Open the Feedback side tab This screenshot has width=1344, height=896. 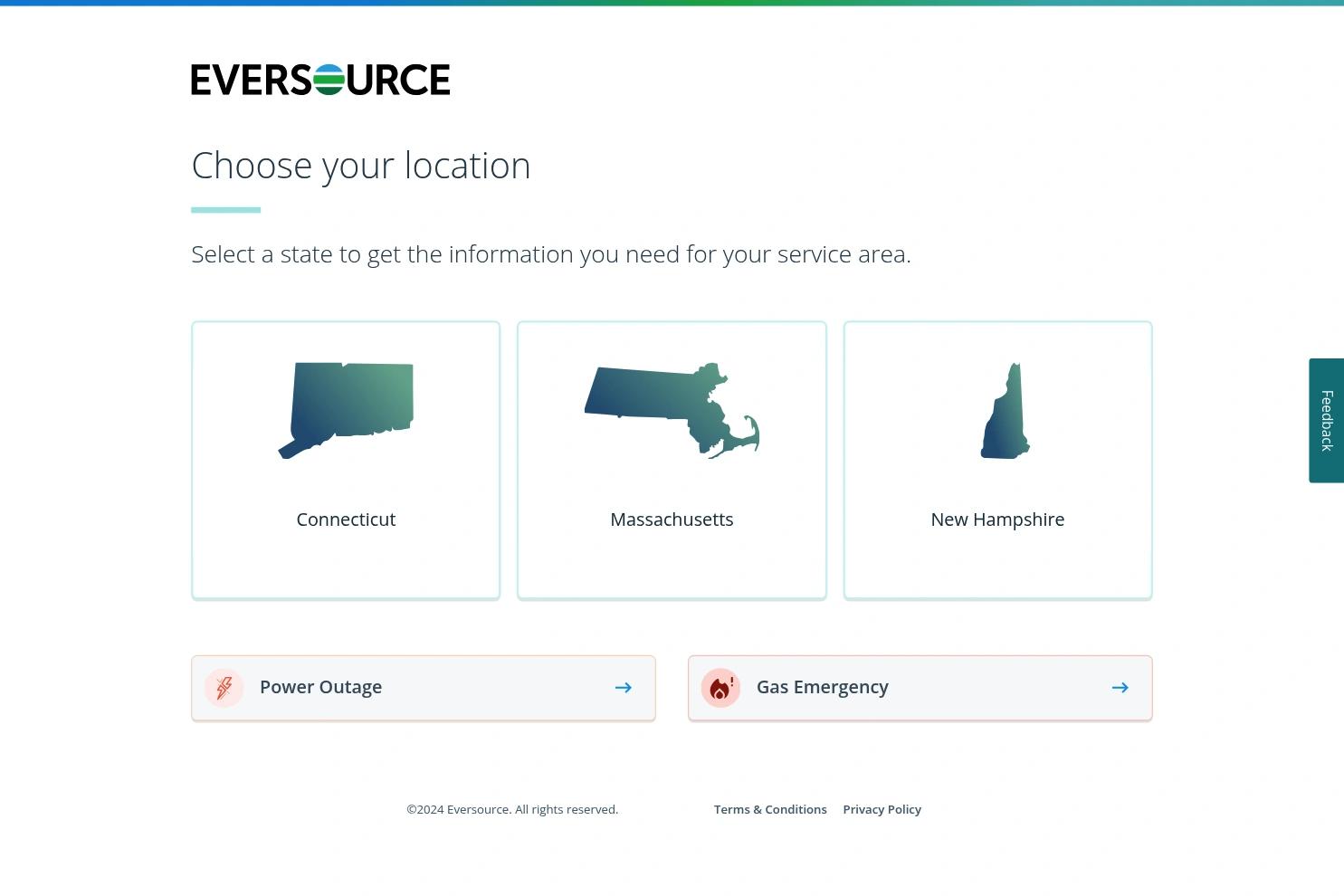point(1327,420)
